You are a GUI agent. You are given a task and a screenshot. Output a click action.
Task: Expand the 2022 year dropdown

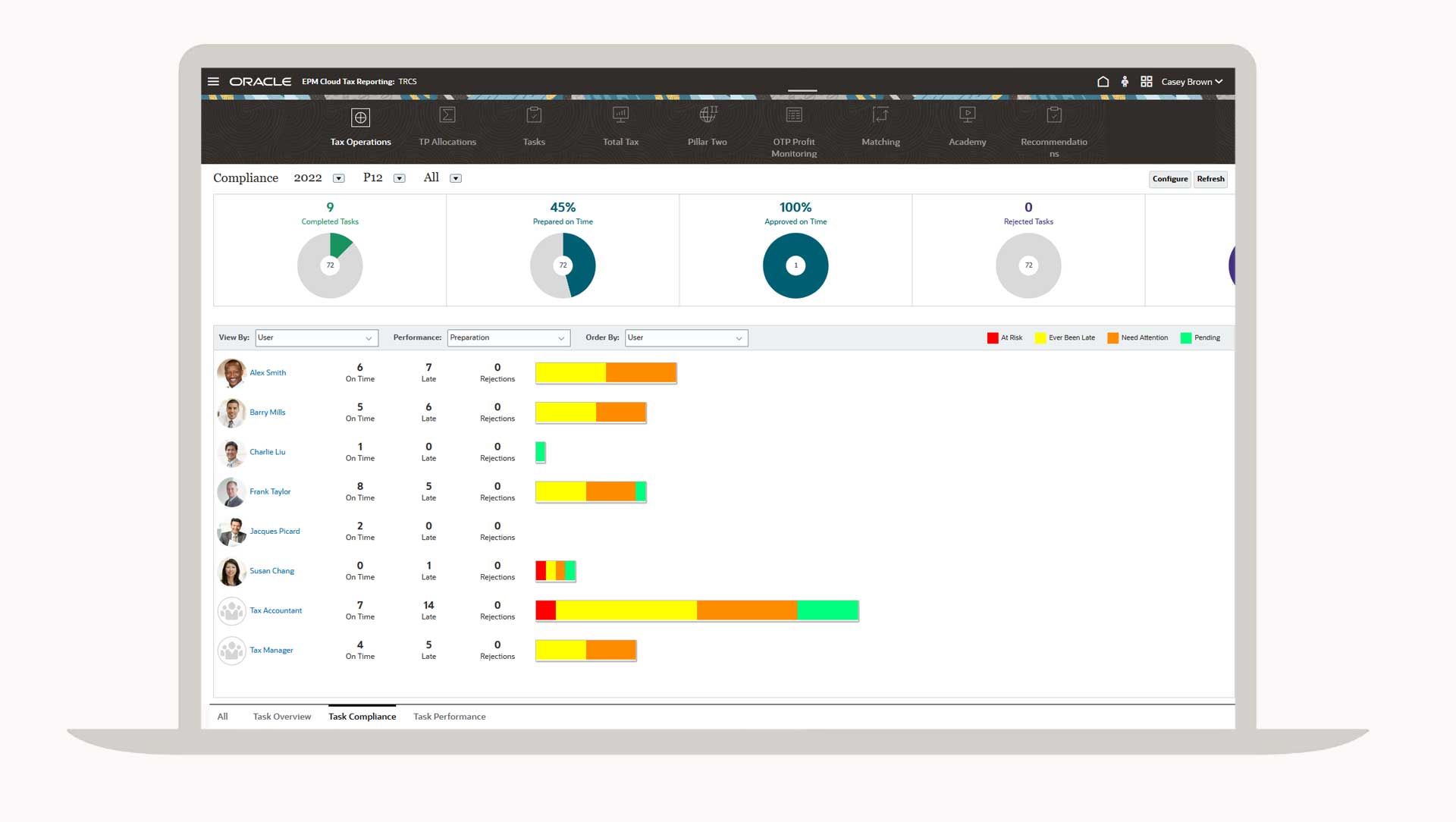pyautogui.click(x=339, y=179)
